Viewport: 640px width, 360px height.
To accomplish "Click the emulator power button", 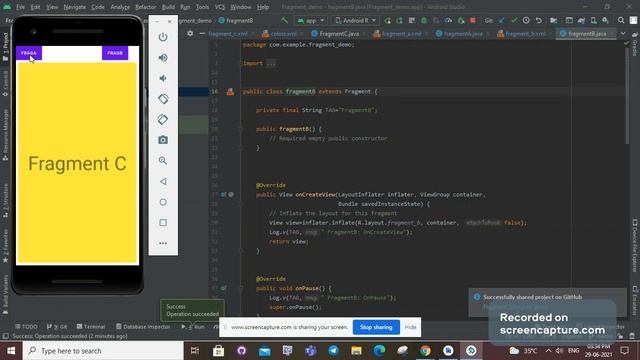I will pyautogui.click(x=163, y=37).
